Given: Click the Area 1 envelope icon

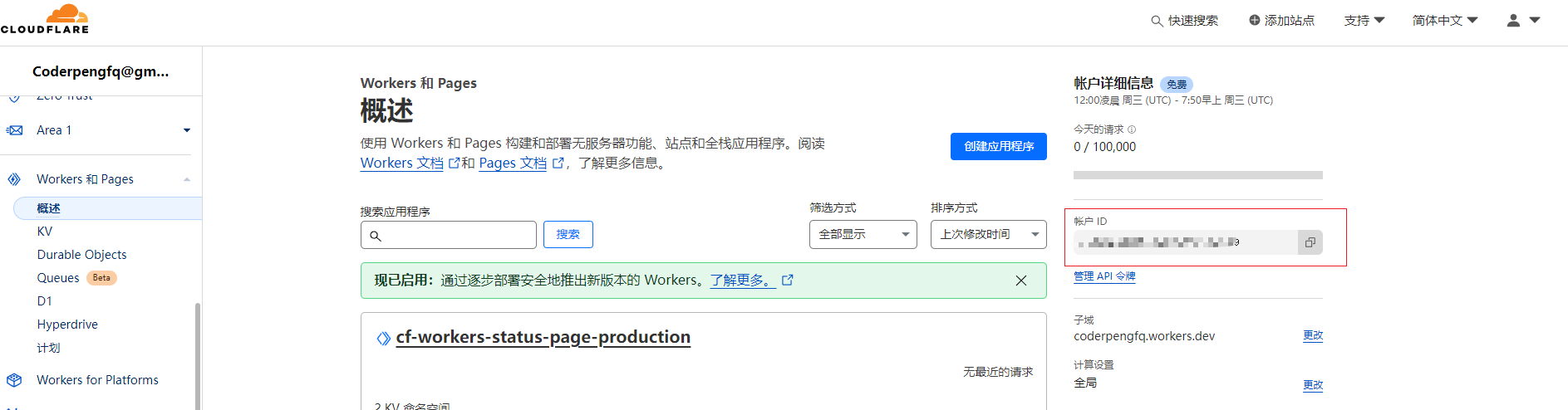Looking at the screenshot, I should point(15,130).
